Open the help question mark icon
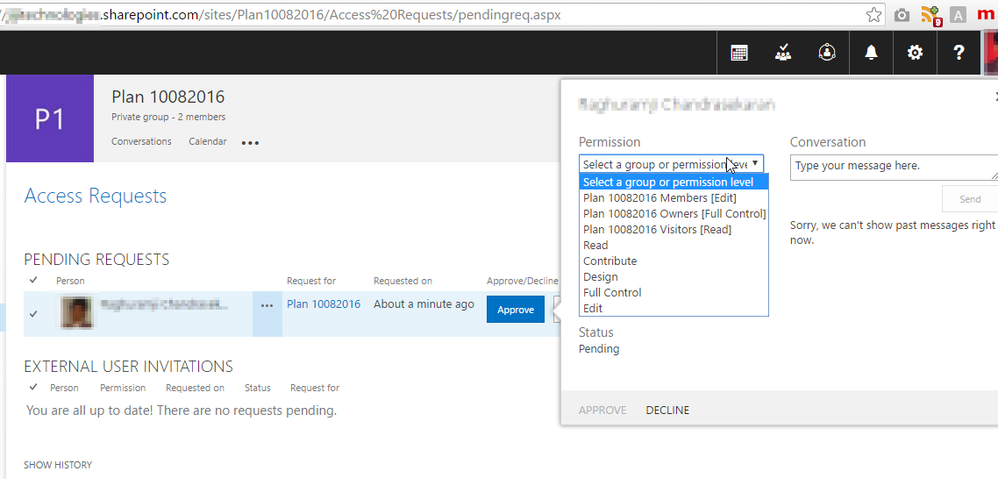 959,53
